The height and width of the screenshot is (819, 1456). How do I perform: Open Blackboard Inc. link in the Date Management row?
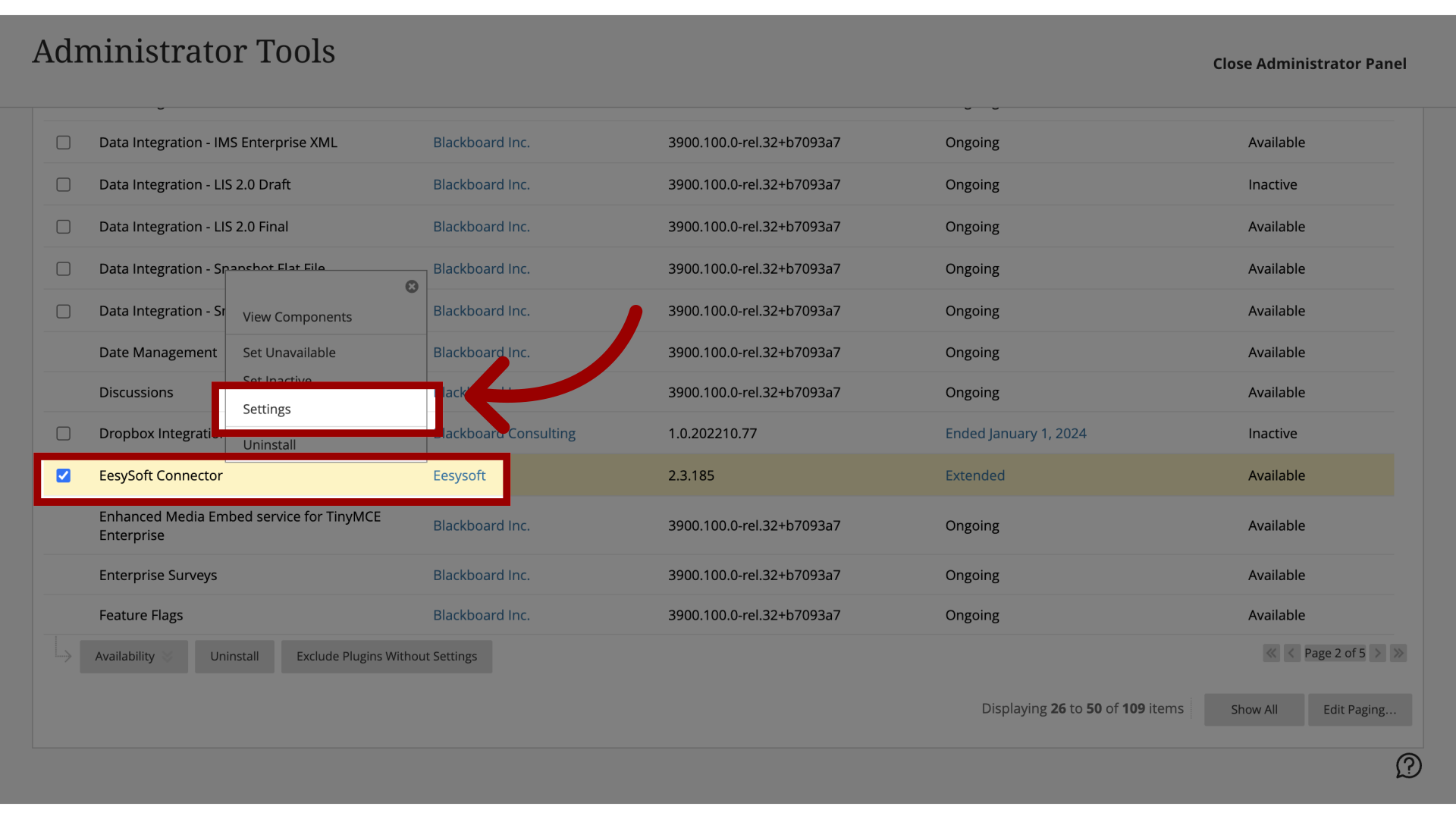[x=481, y=353]
